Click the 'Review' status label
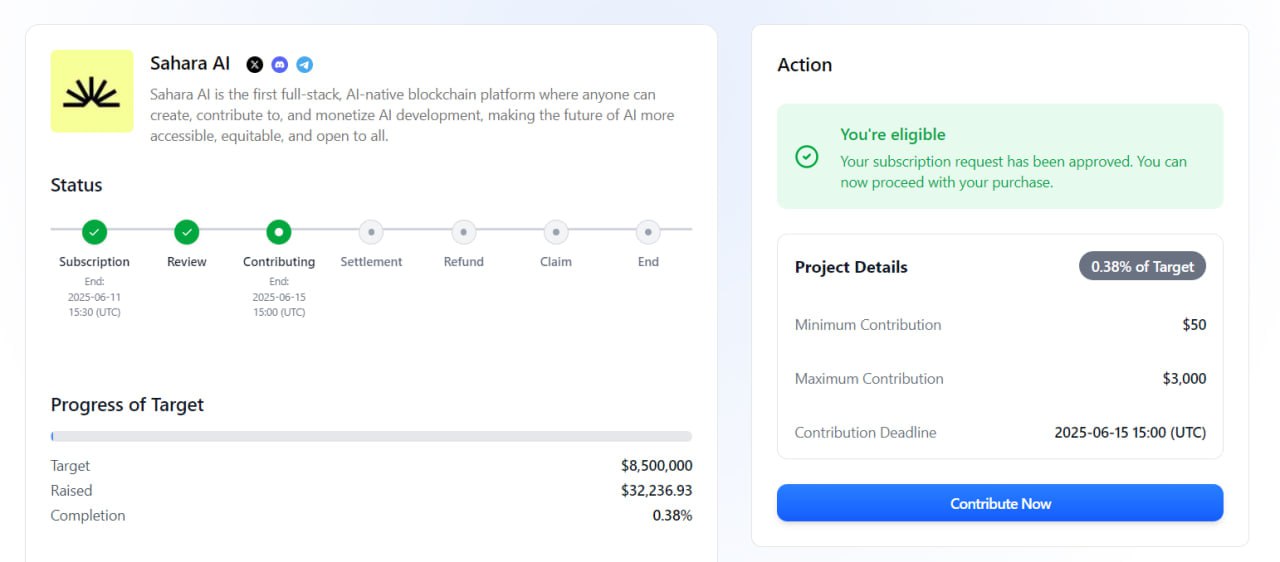Image resolution: width=1280 pixels, height=562 pixels. pos(186,262)
